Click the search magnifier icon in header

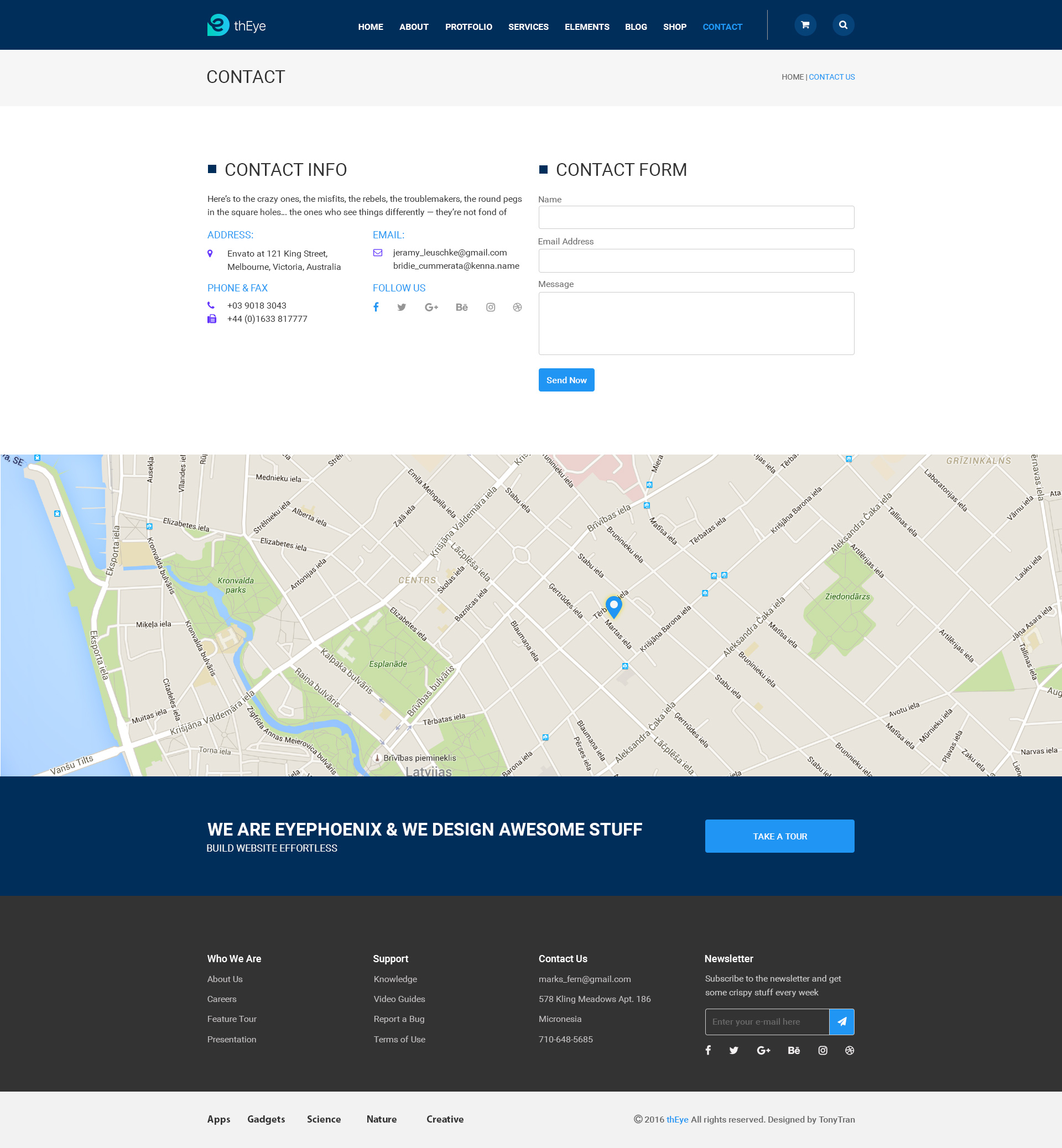click(x=843, y=25)
